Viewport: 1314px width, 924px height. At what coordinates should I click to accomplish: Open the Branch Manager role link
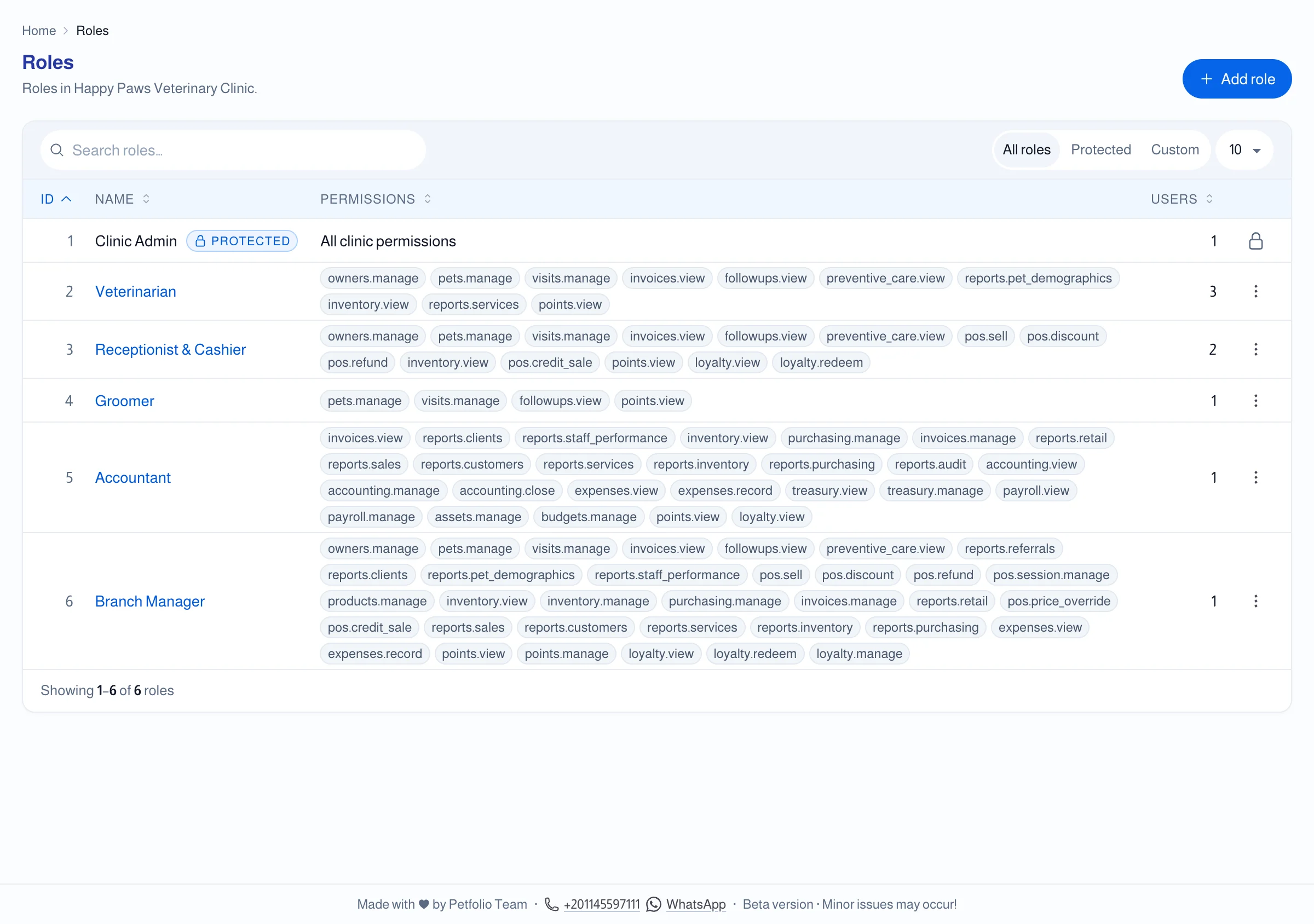click(150, 600)
